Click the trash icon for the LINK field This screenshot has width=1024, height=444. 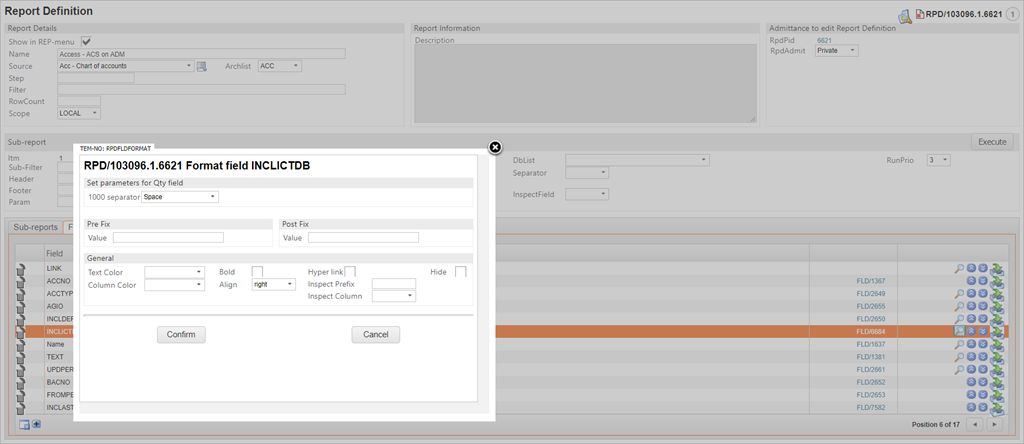pos(20,269)
